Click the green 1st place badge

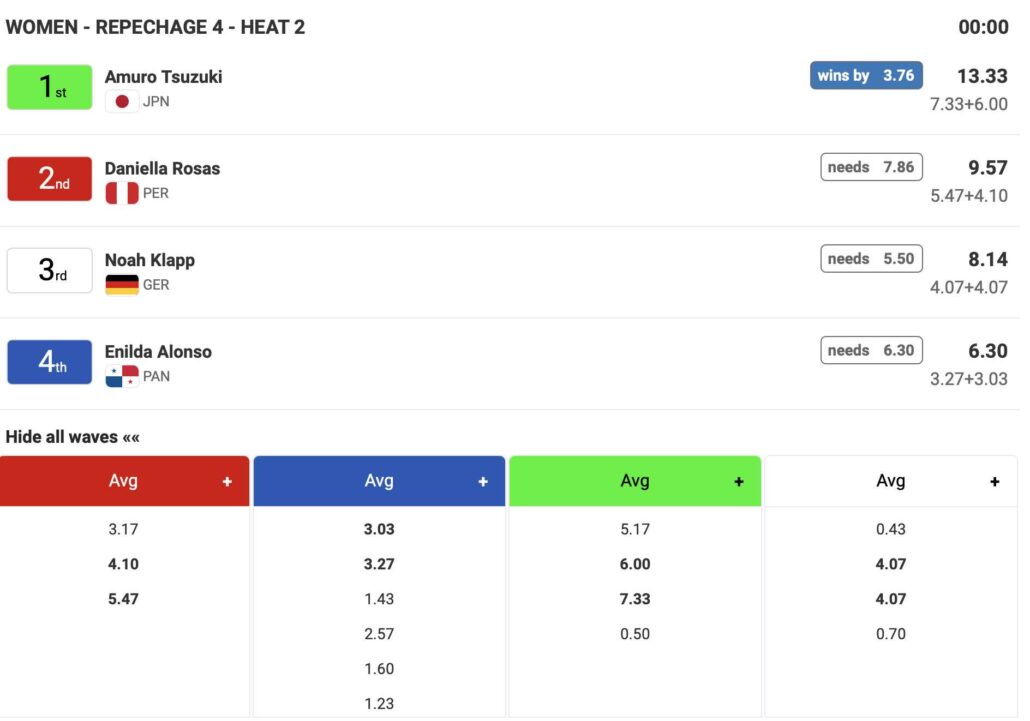pyautogui.click(x=50, y=87)
